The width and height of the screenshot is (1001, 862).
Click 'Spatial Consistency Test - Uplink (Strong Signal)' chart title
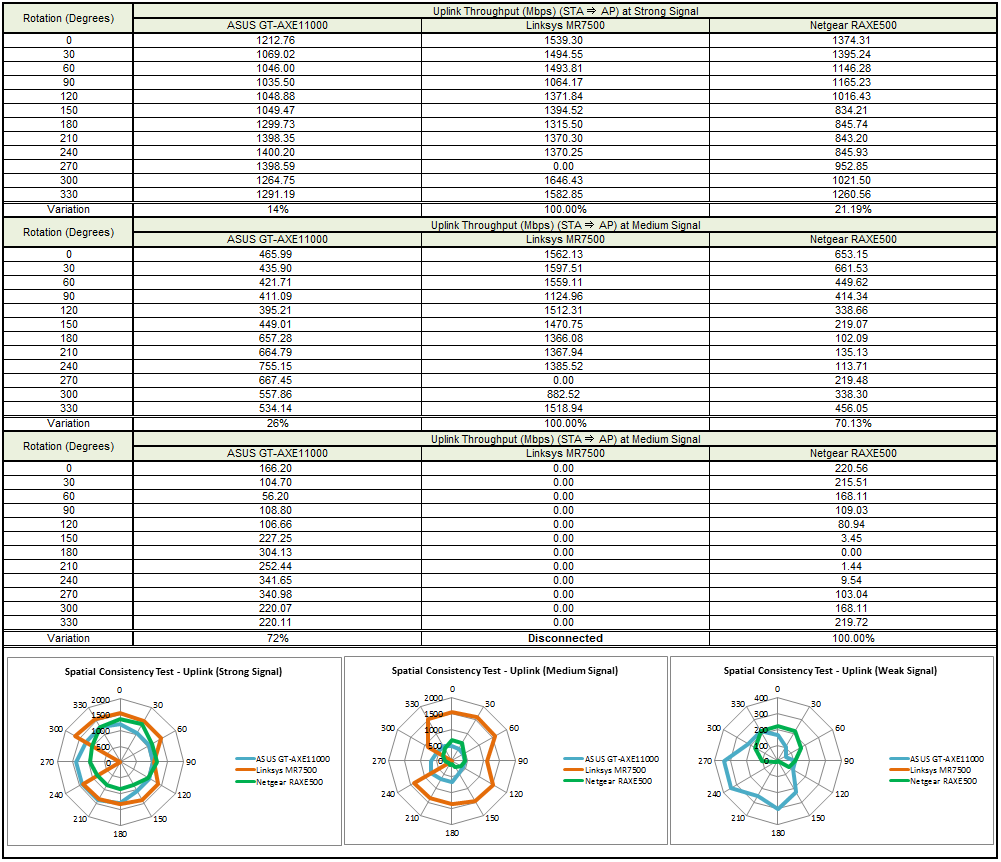(x=173, y=672)
